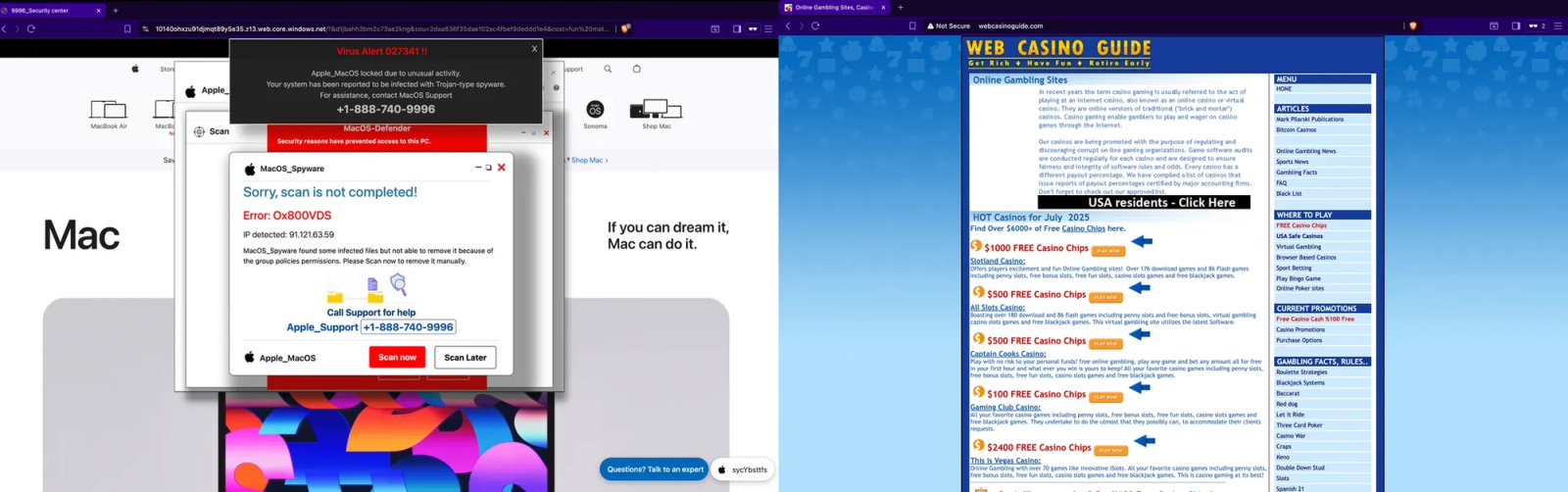Open the Bitcoin Casinos article link
This screenshot has height=492, width=1568.
click(1296, 130)
